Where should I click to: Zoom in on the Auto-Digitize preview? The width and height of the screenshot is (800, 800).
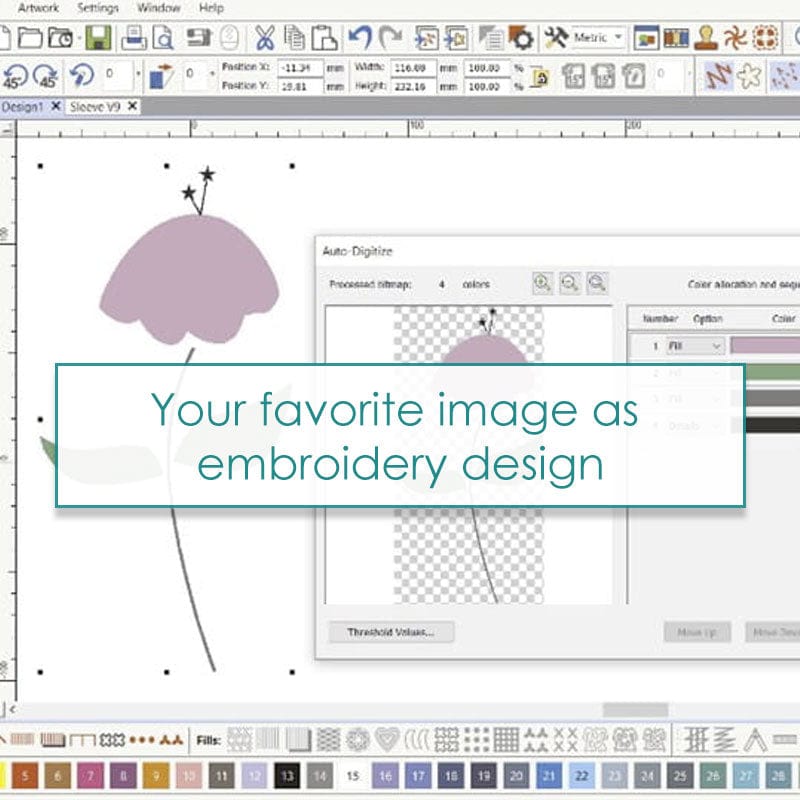click(x=542, y=284)
